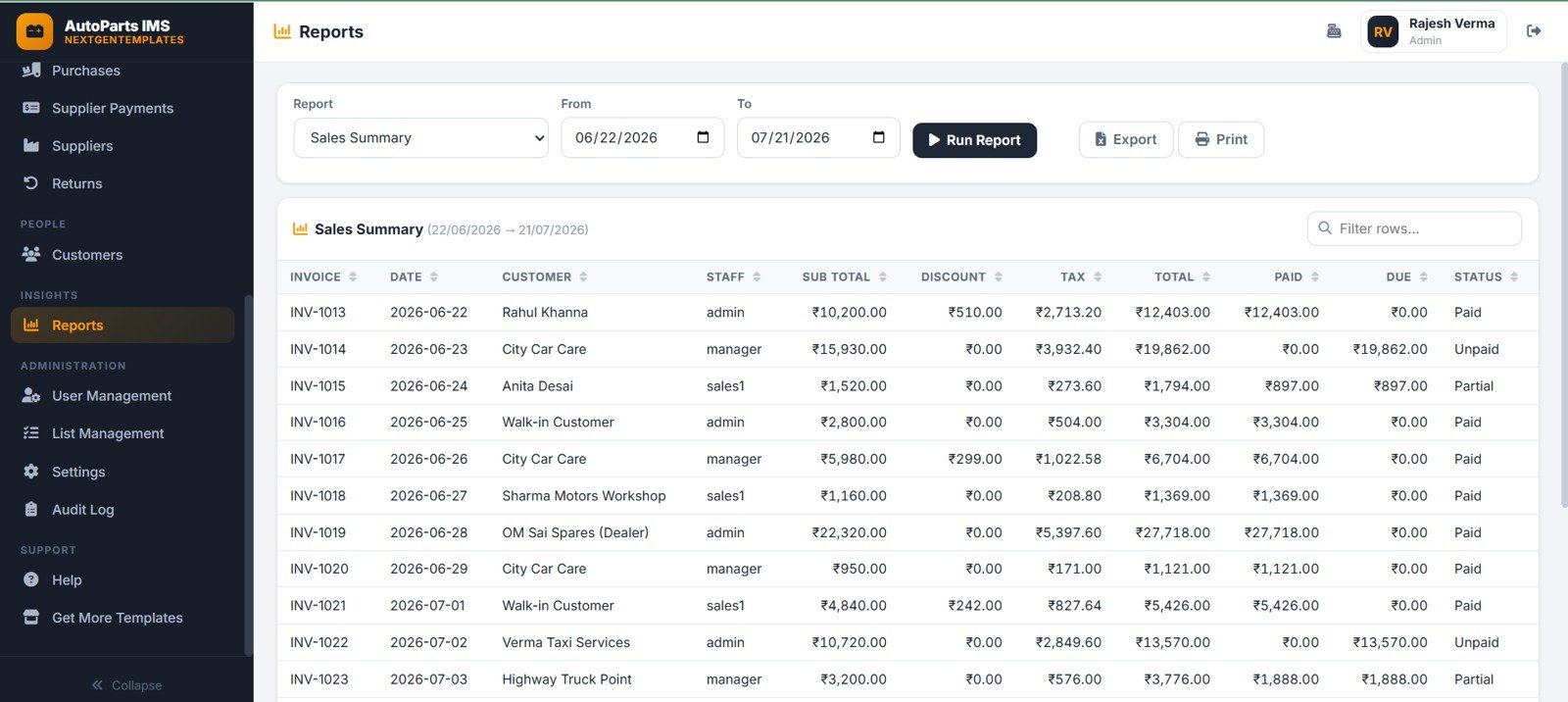
Task: Click the Filter rows search box
Action: click(1414, 228)
